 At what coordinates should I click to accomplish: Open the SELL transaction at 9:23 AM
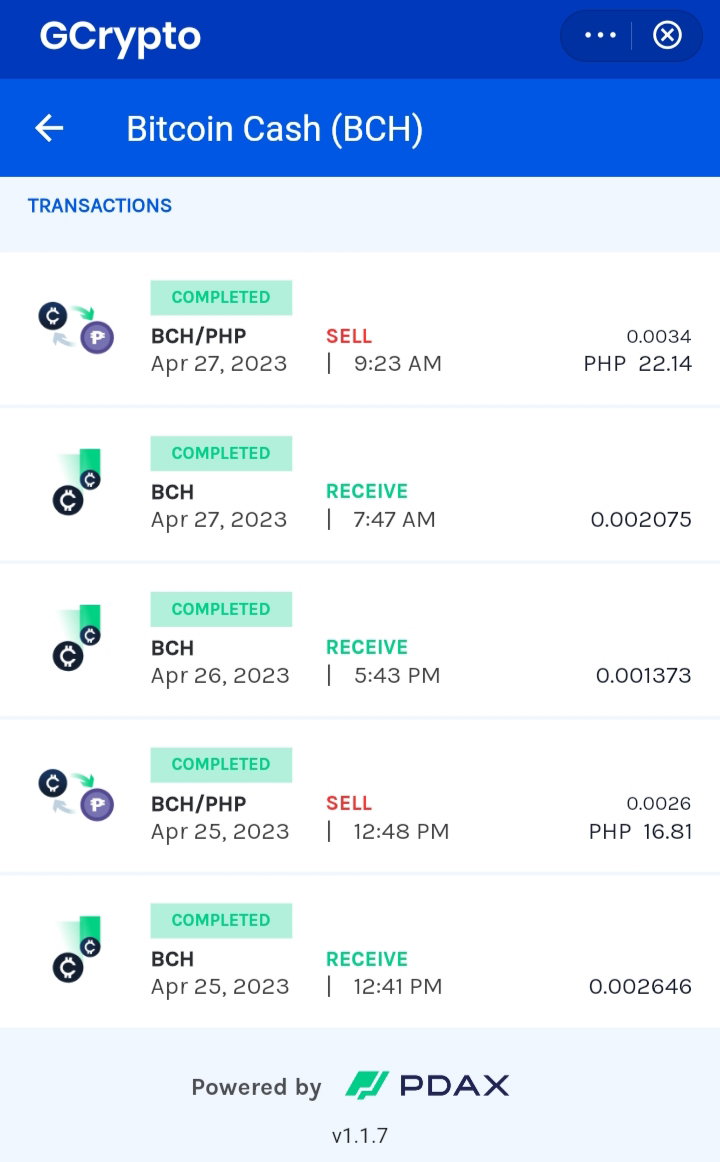pos(360,329)
